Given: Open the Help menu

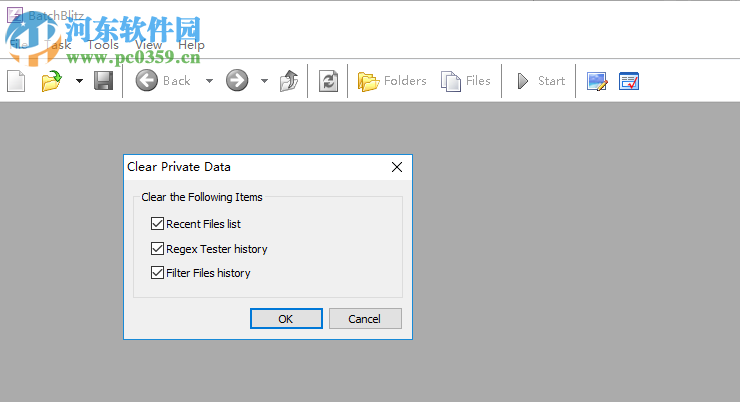Looking at the screenshot, I should [191, 45].
